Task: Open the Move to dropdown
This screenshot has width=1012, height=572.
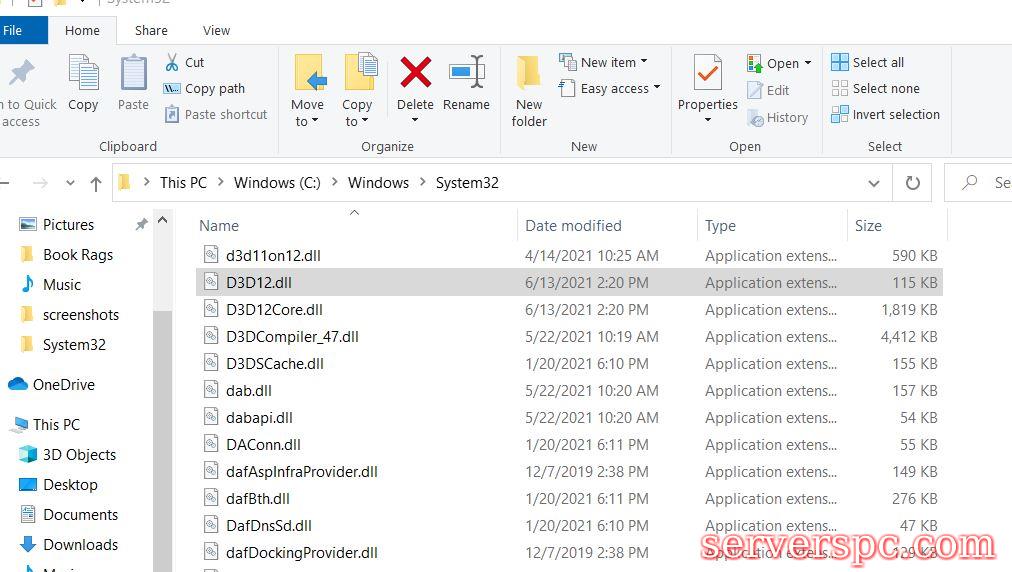Action: [x=307, y=121]
